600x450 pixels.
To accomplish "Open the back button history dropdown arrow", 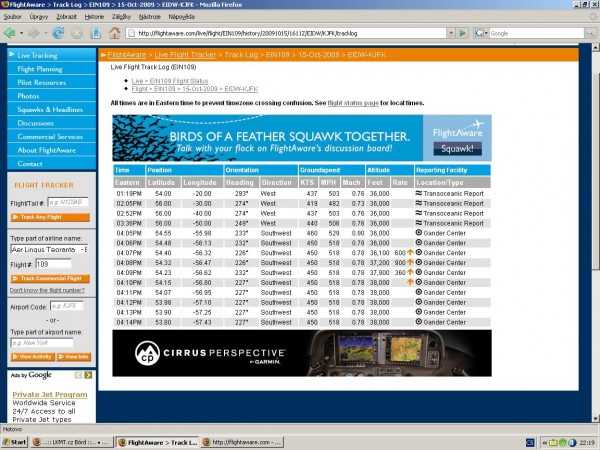I will 21,33.
